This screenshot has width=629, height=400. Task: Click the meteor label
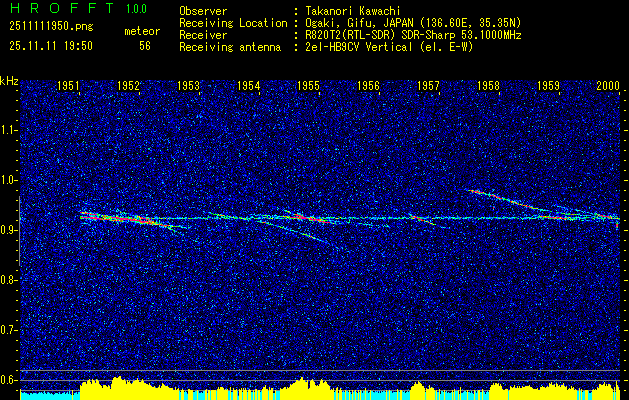click(x=142, y=31)
